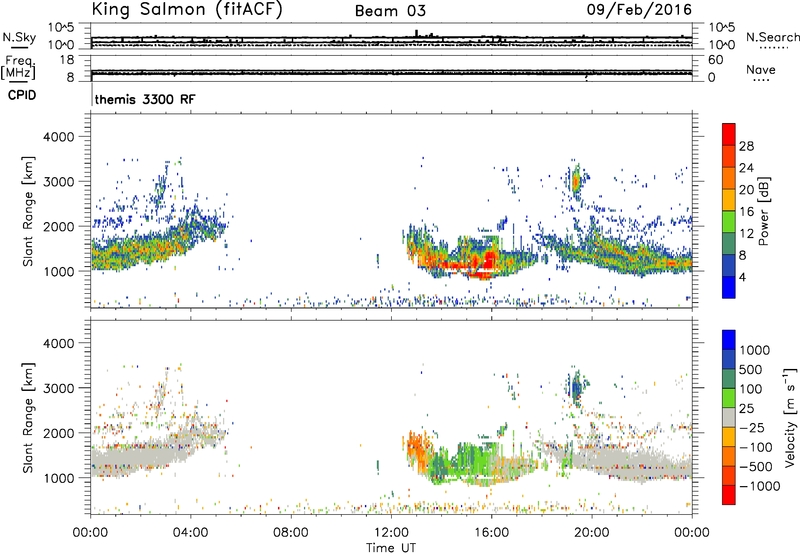800x554 pixels.
Task: Click the 00:00 tick label at the left end of the time axis
Action: [90, 533]
